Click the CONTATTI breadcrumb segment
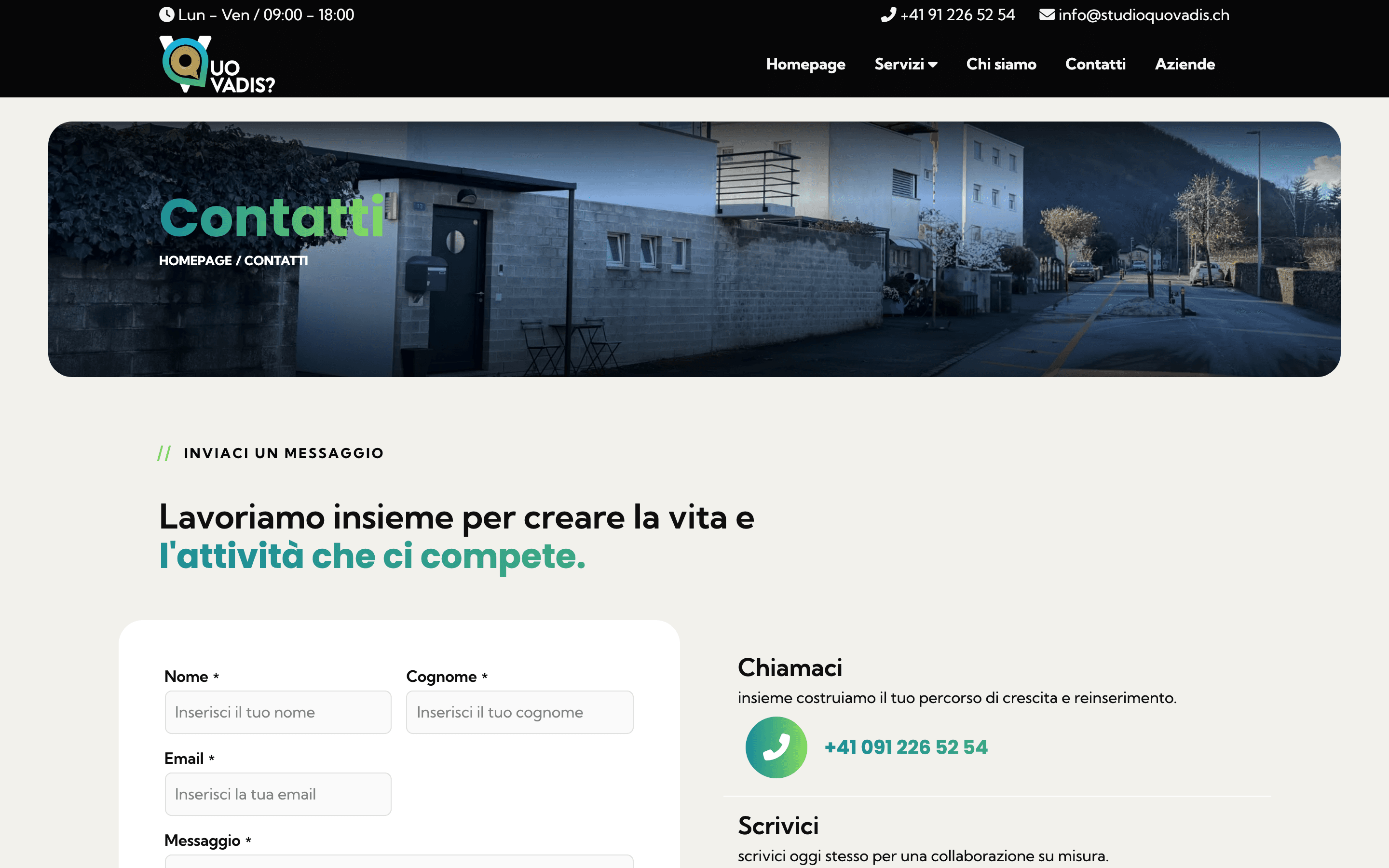Viewport: 1389px width, 868px height. (276, 260)
